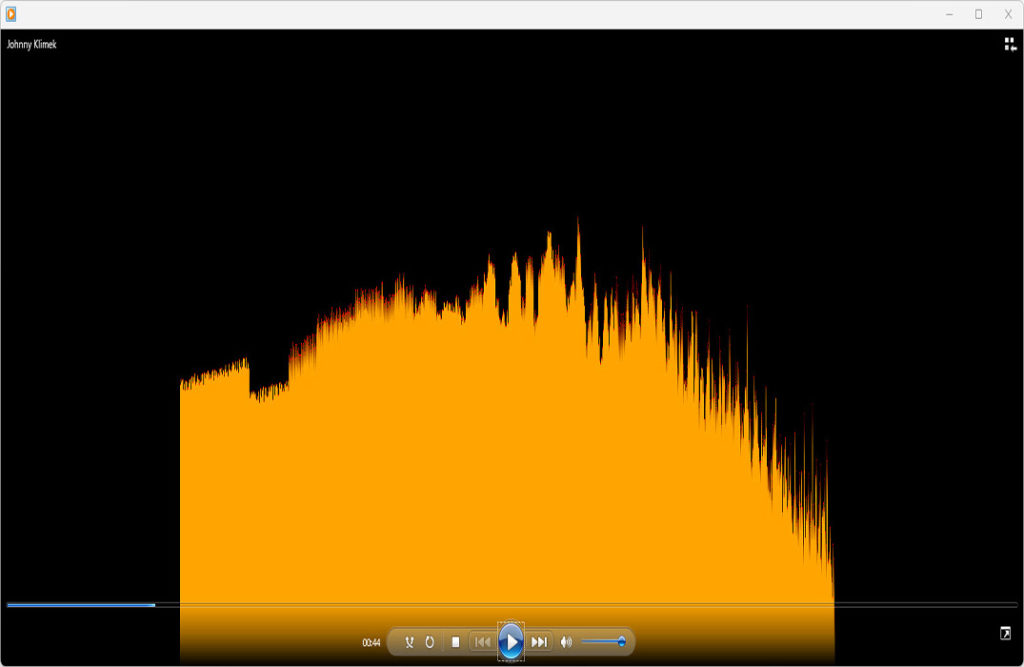Click the volume slider handle
This screenshot has width=1024, height=667.
(x=621, y=642)
